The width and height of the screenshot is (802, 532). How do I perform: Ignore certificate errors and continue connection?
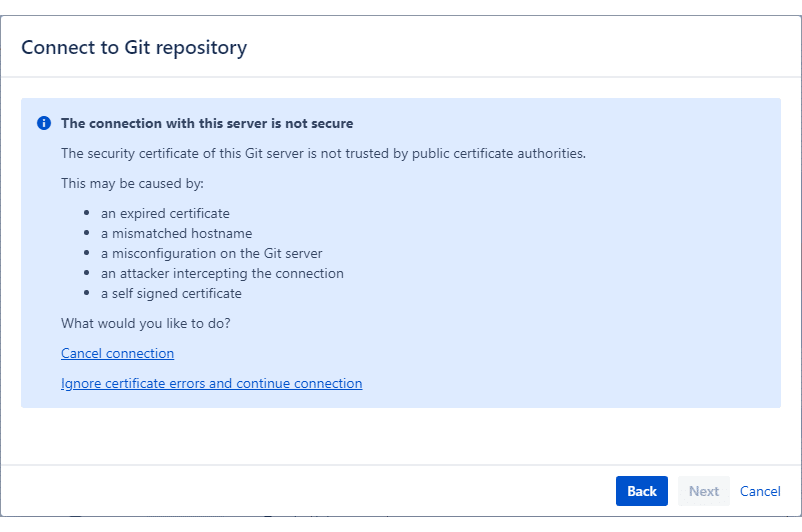point(212,384)
